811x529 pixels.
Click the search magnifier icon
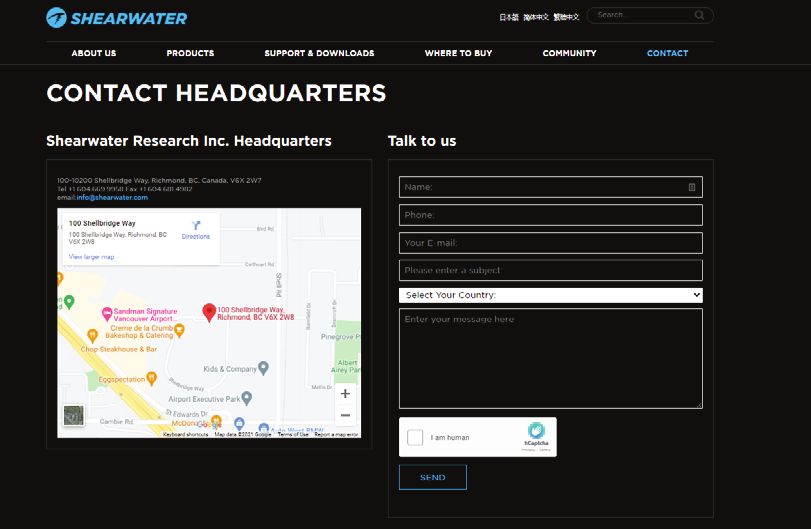[699, 15]
